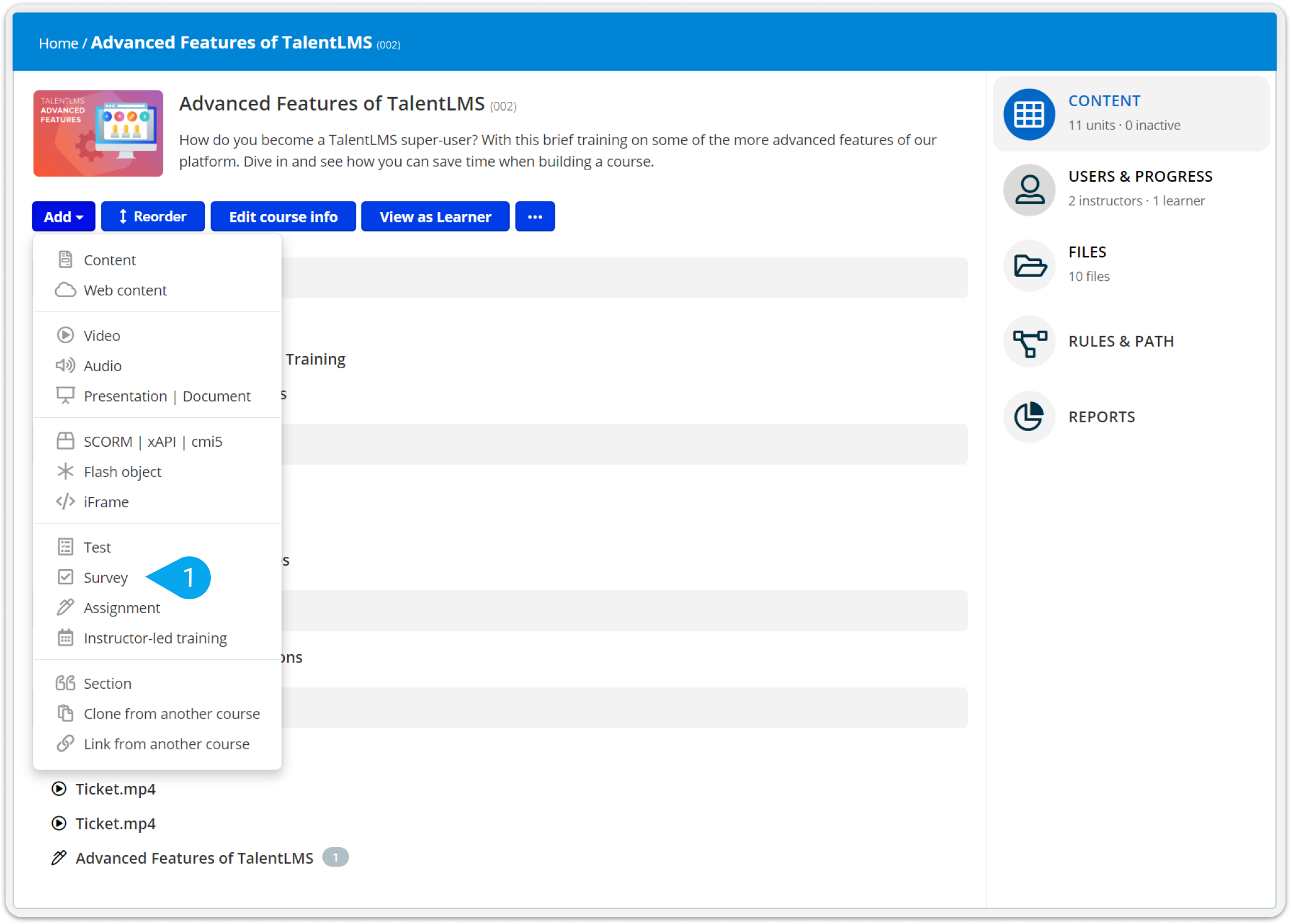This screenshot has width=1291, height=924.
Task: Click the SCORM package icon
Action: pos(66,441)
